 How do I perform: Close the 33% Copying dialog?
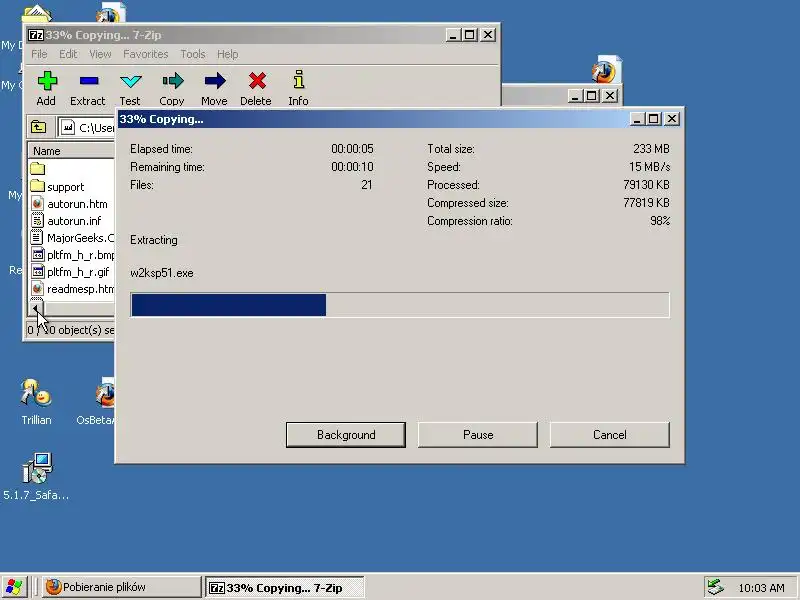(672, 119)
